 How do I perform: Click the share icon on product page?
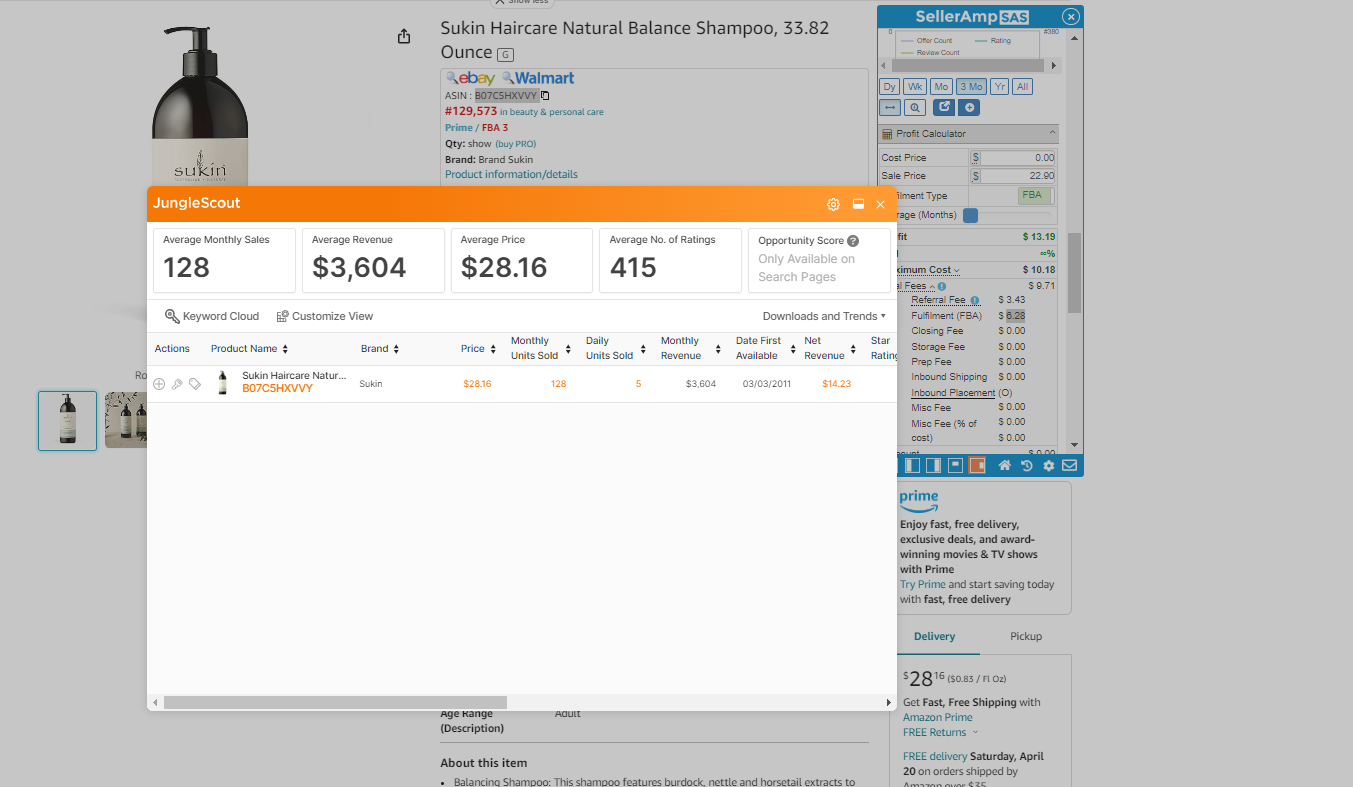[404, 36]
